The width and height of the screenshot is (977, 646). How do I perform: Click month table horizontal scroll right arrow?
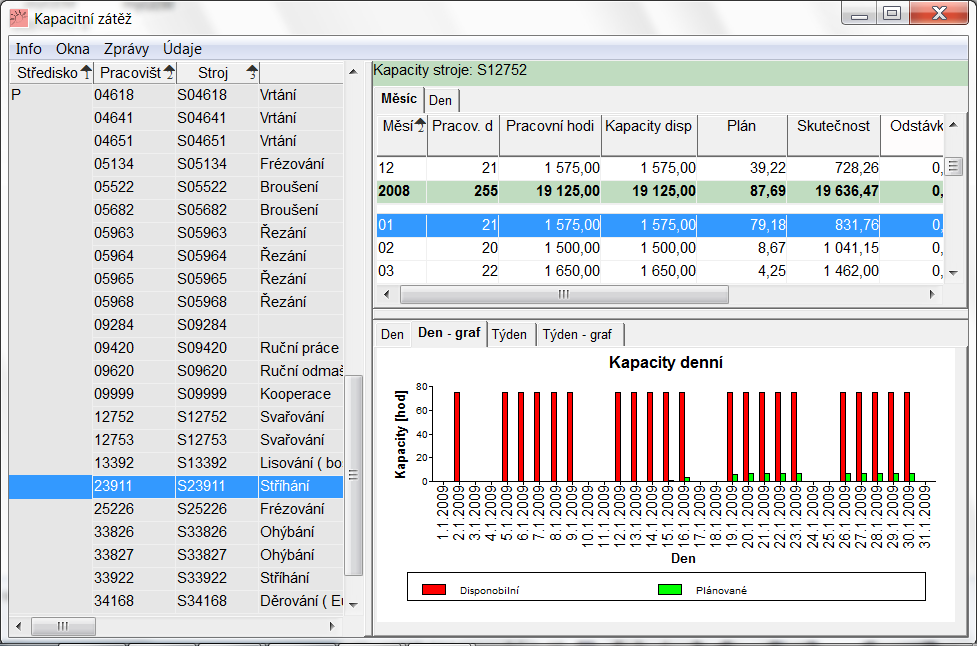point(932,294)
